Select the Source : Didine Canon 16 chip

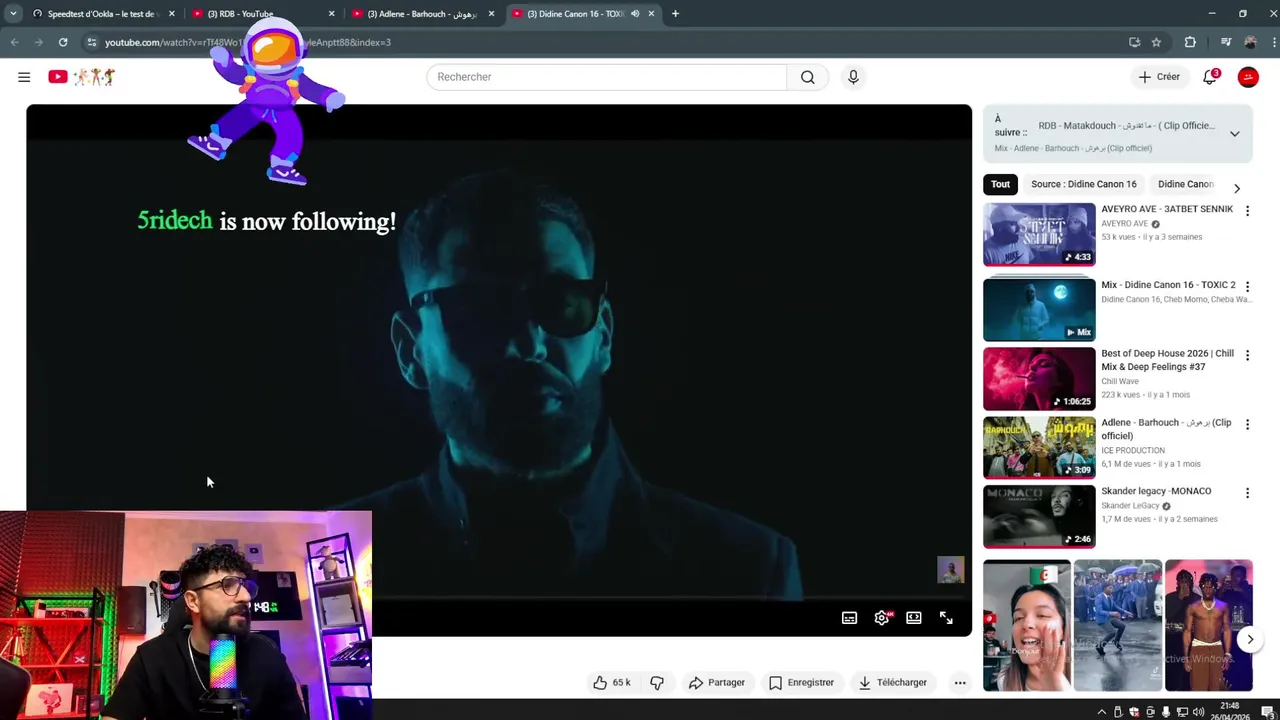point(1083,184)
